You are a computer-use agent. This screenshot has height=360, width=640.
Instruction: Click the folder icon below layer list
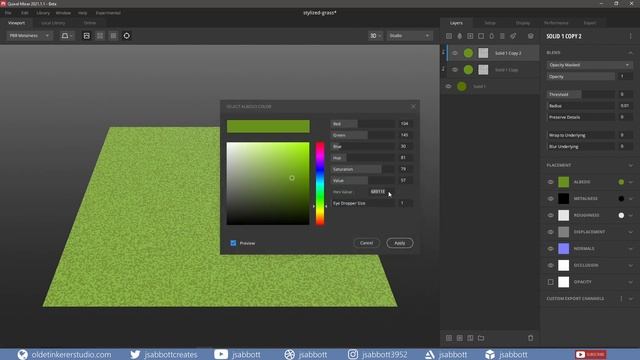(x=481, y=338)
